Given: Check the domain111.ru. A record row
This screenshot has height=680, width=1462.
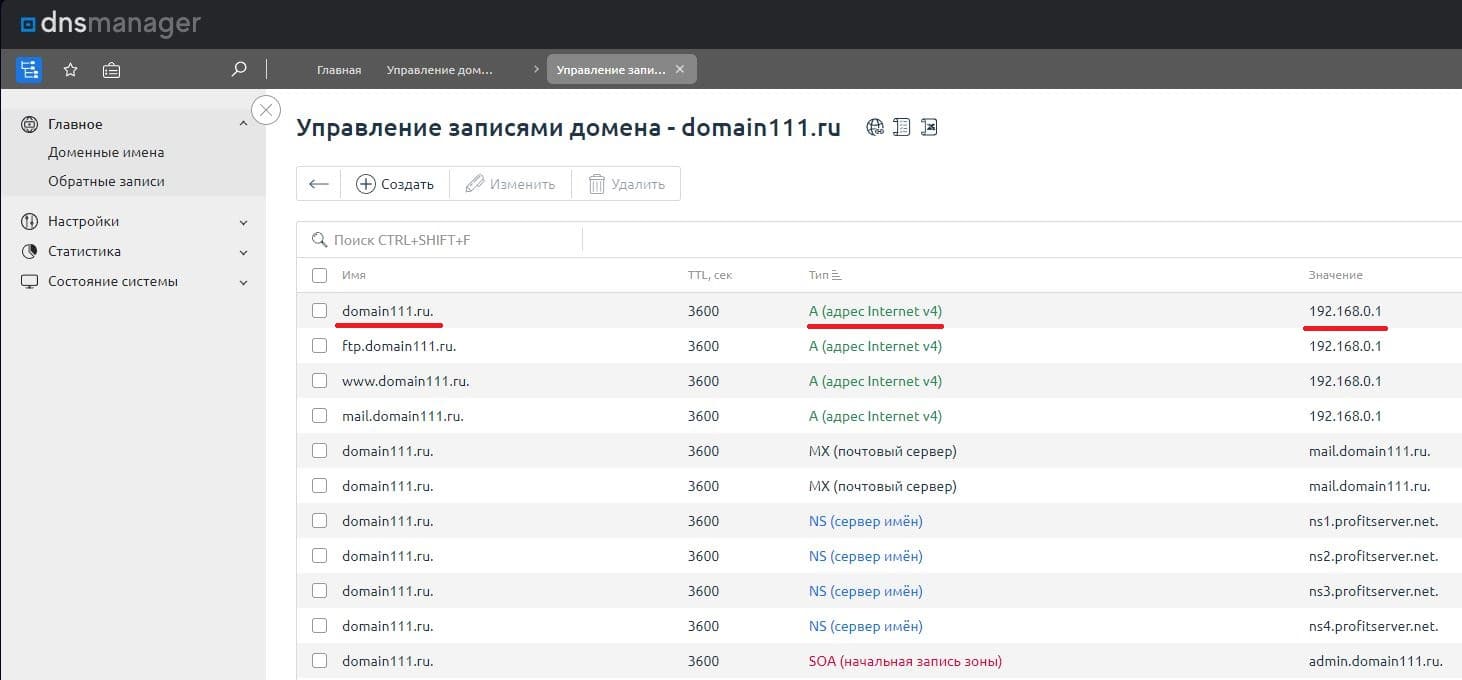Looking at the screenshot, I should point(319,311).
